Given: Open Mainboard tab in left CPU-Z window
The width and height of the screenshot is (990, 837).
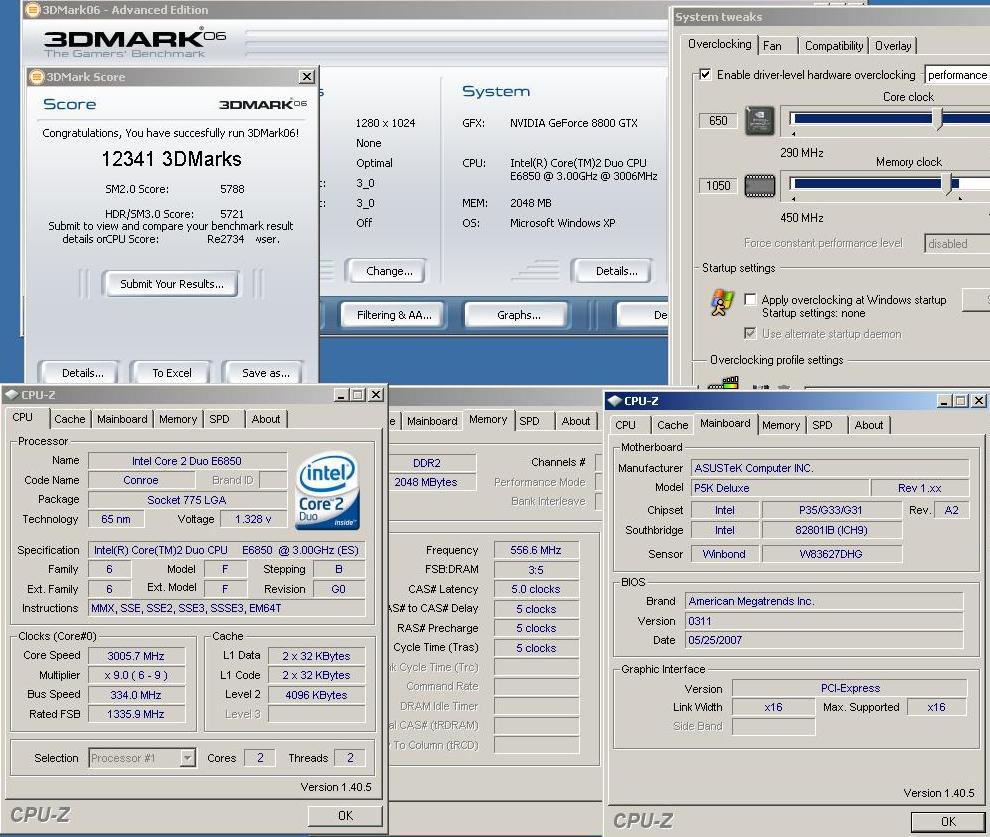Looking at the screenshot, I should point(122,418).
